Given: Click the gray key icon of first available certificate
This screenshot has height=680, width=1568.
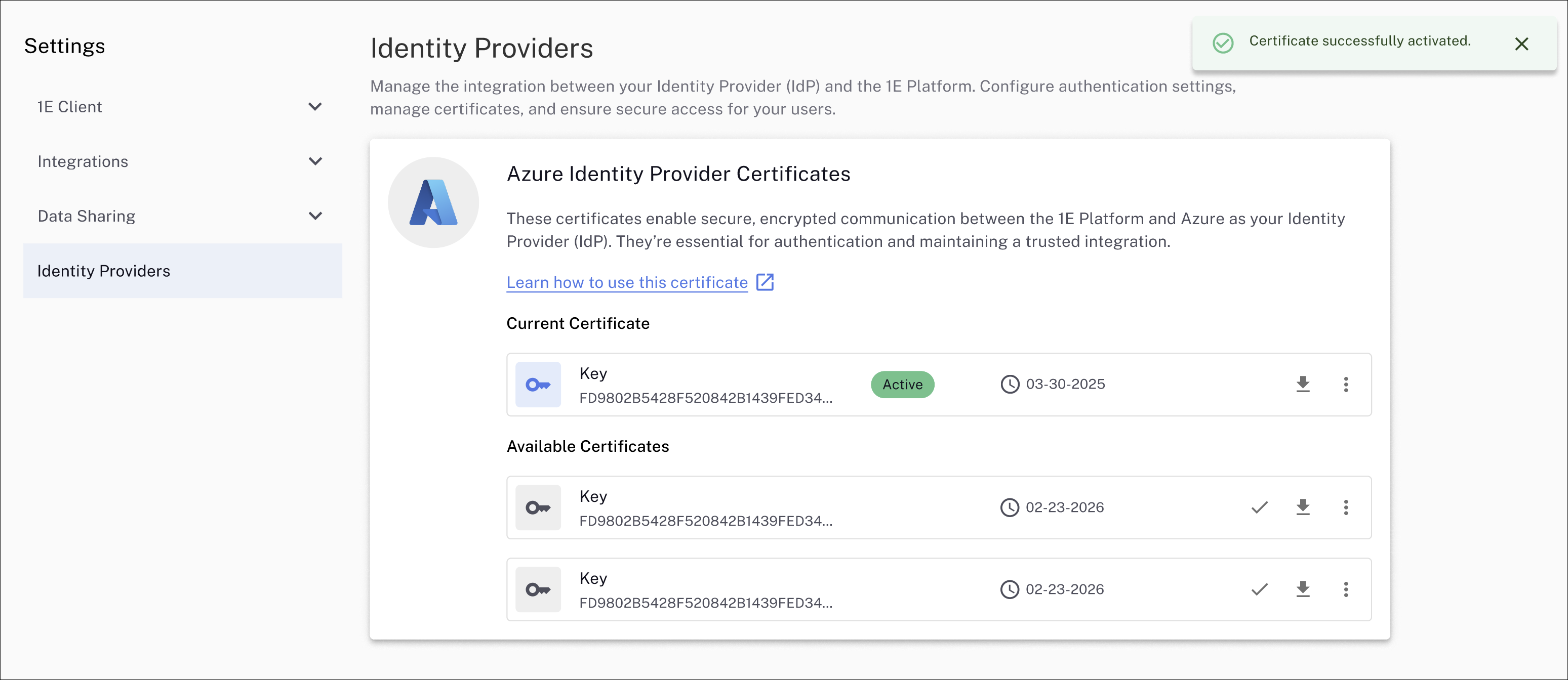Looking at the screenshot, I should pyautogui.click(x=538, y=507).
